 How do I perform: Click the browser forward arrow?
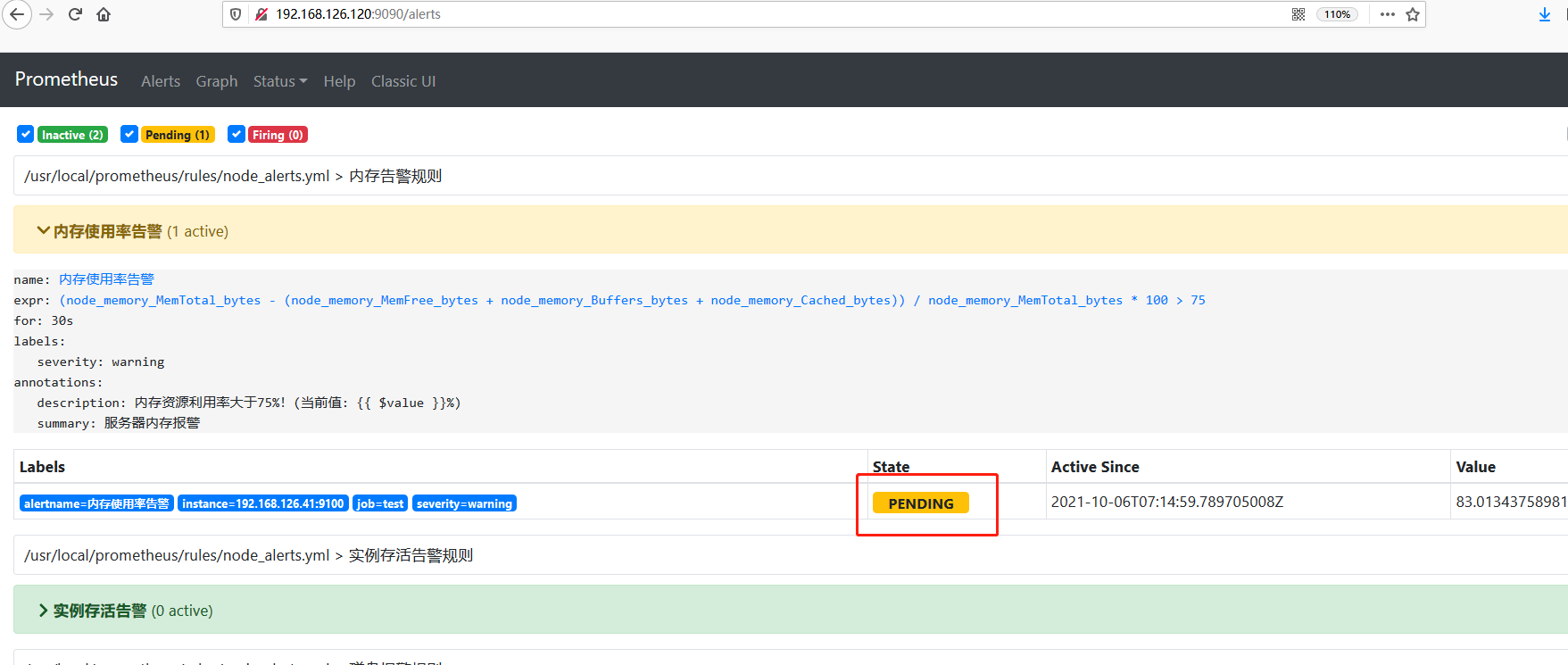(46, 14)
